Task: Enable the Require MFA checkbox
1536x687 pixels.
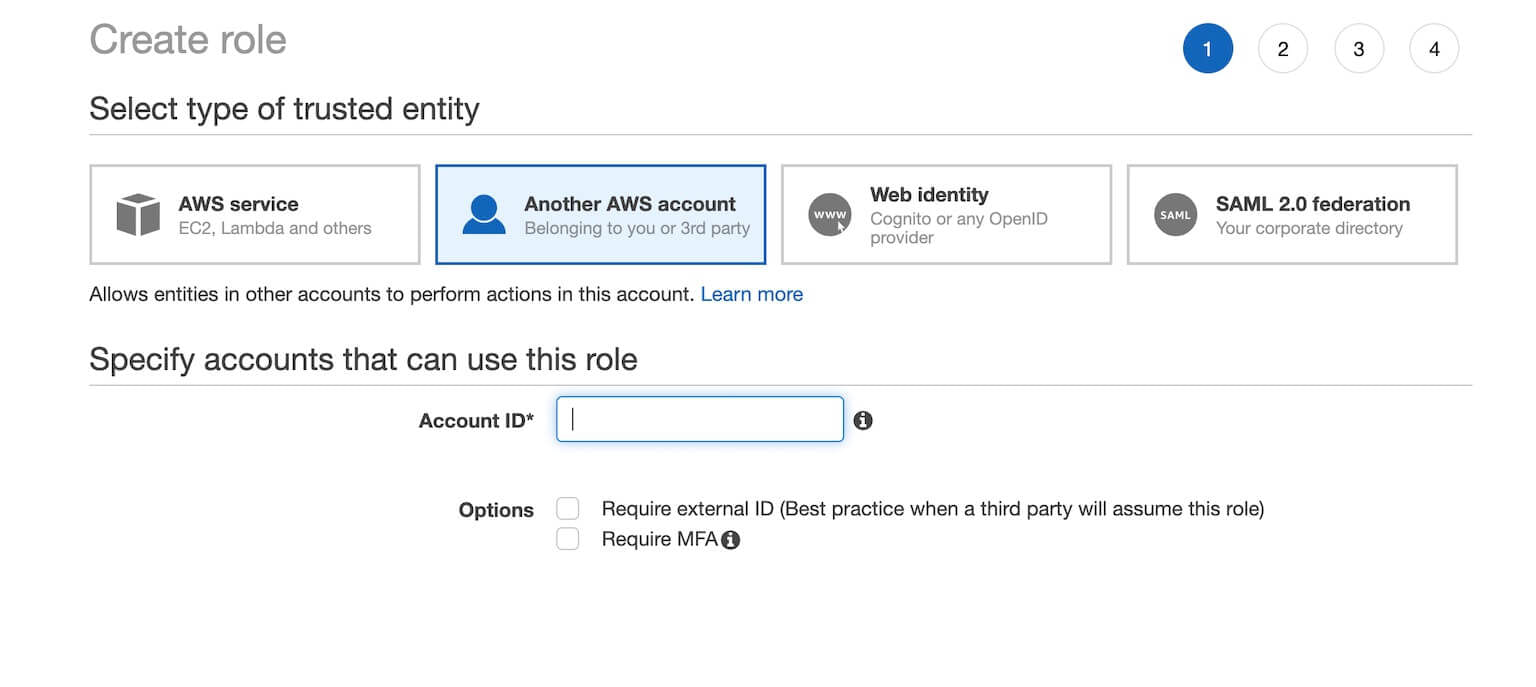Action: pos(568,539)
